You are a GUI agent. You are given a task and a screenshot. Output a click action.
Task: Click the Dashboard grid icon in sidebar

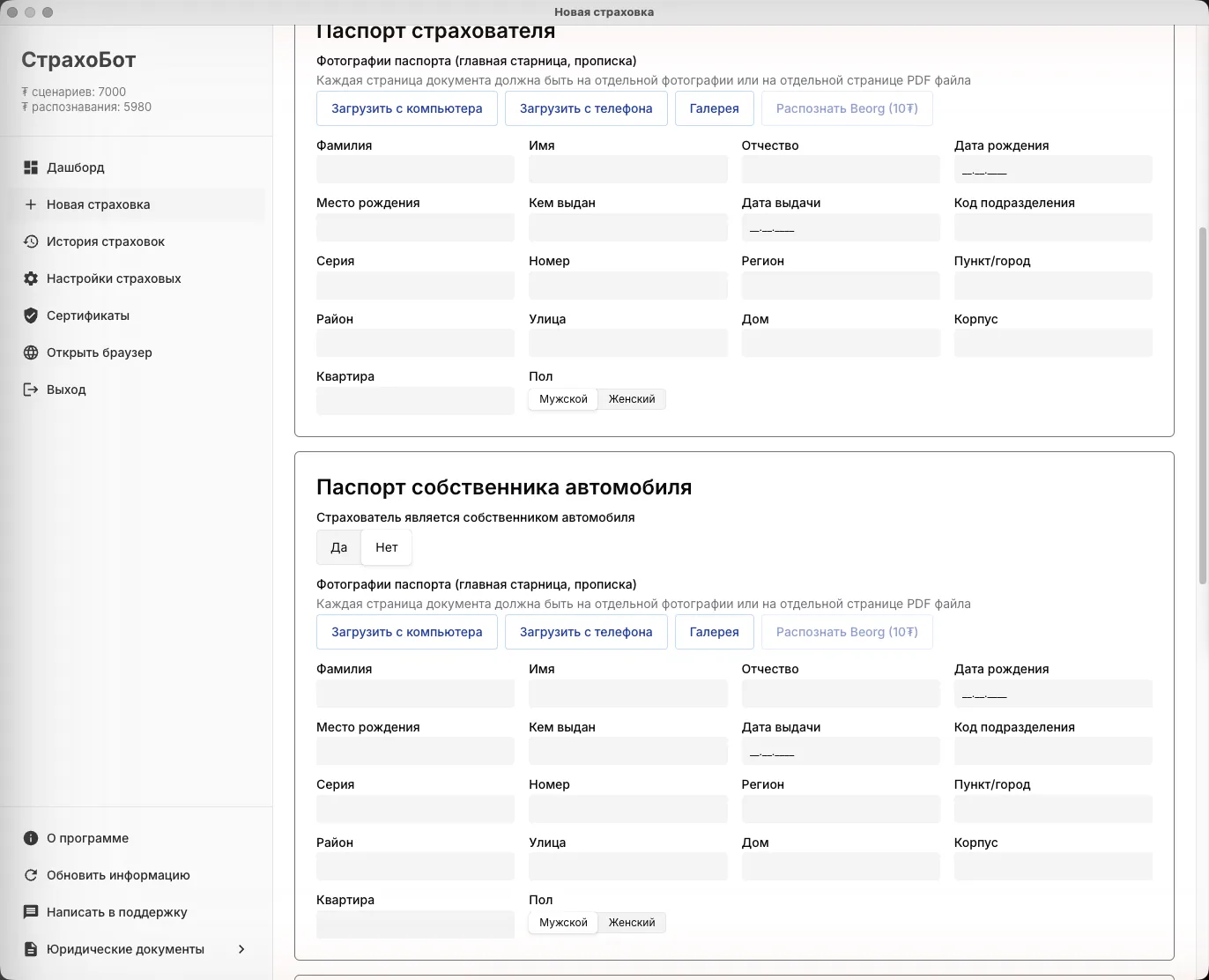tap(31, 167)
